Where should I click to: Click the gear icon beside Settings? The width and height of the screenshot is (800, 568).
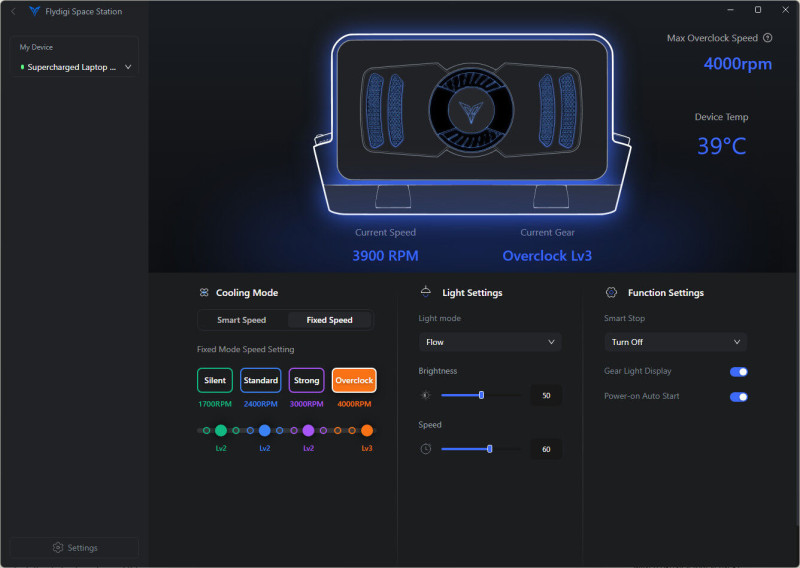tap(58, 547)
